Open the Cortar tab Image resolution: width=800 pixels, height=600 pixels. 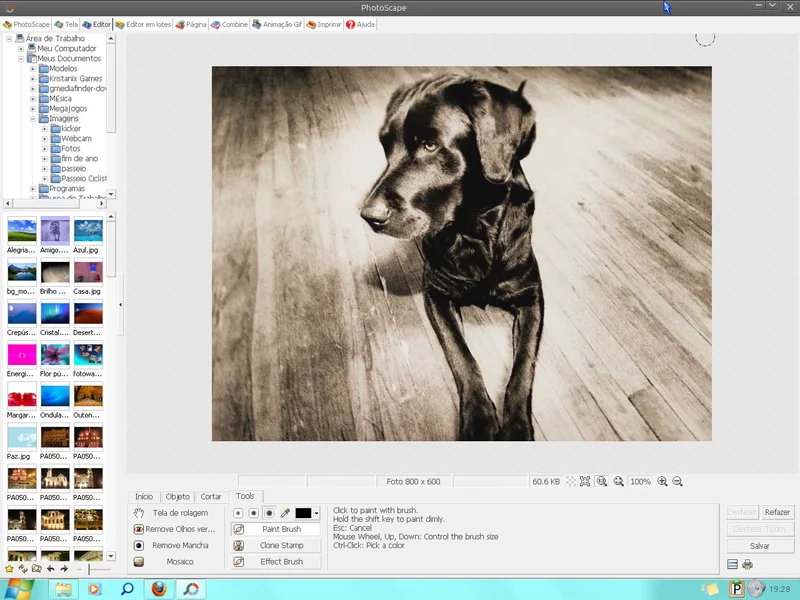coord(211,496)
